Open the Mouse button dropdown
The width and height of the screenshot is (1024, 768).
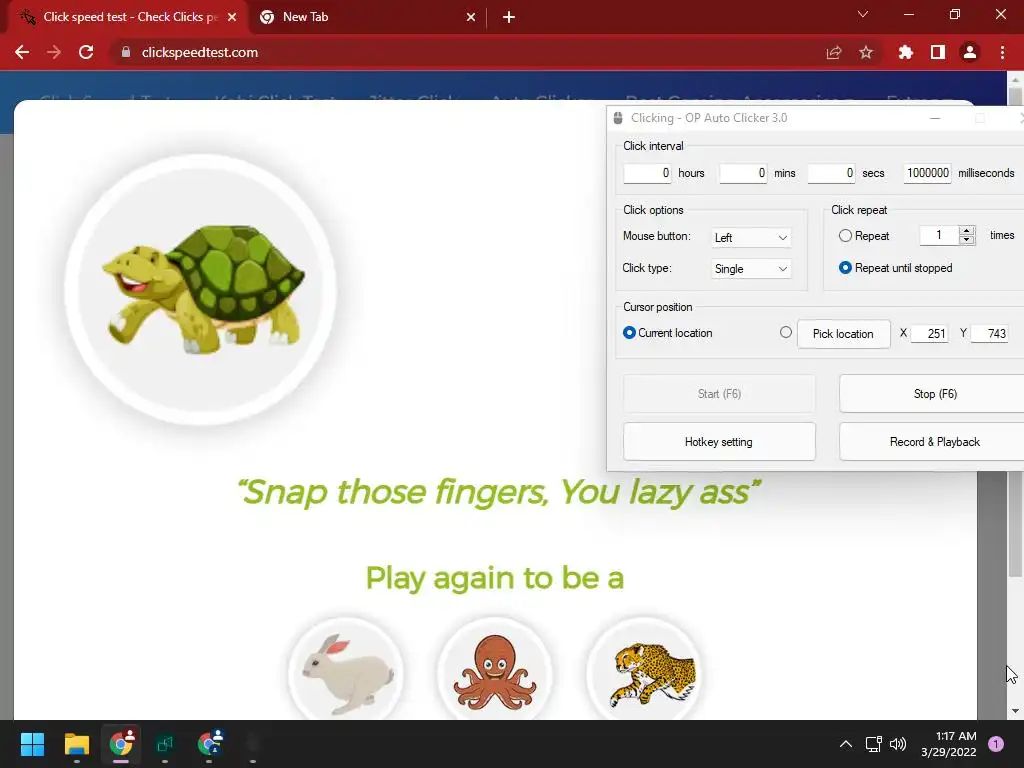coord(751,238)
